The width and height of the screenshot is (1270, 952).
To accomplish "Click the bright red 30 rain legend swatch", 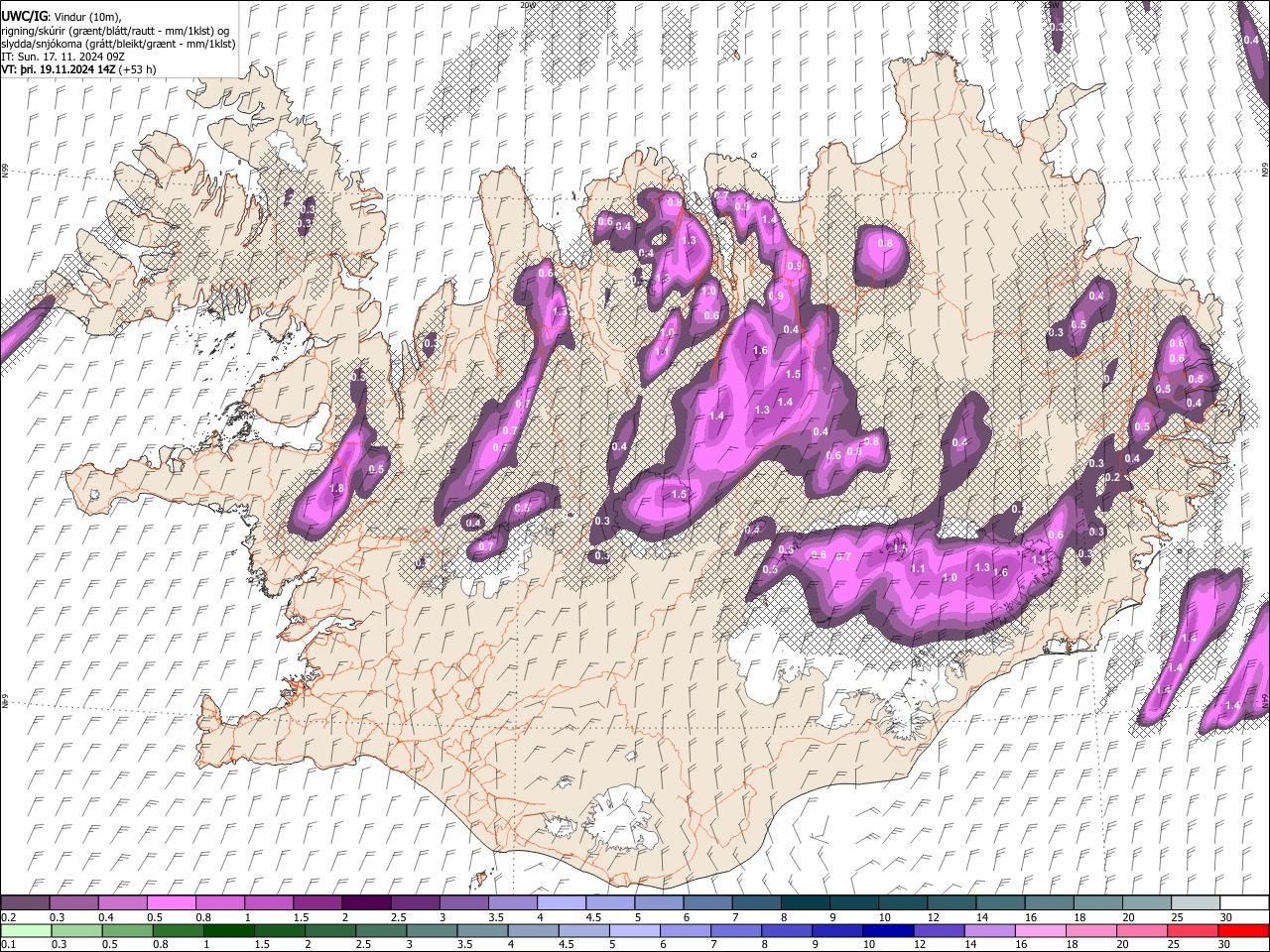I will (1244, 930).
